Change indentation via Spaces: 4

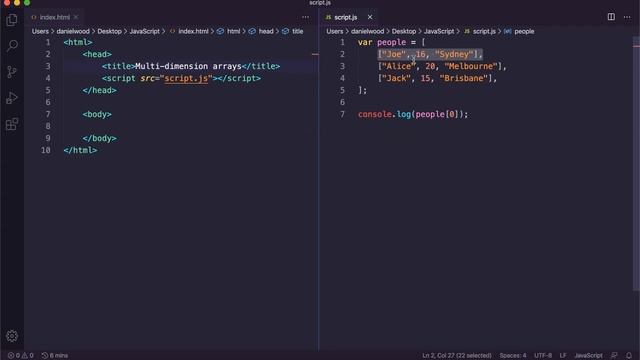(513, 356)
